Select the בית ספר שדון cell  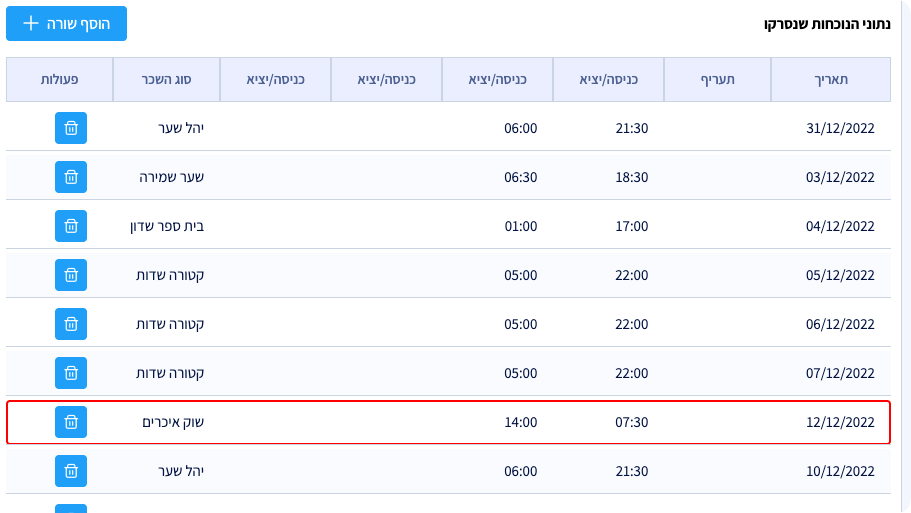click(x=167, y=226)
